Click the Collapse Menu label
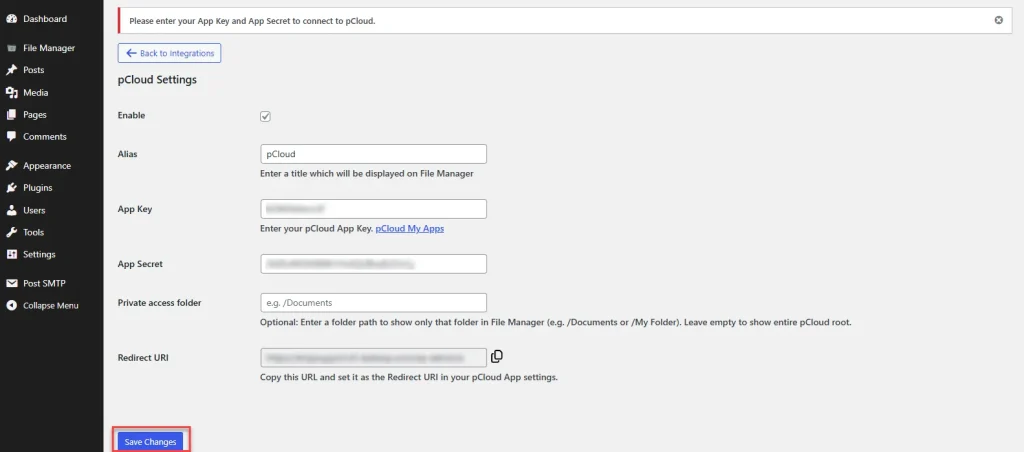The height and width of the screenshot is (452, 1024). 50,306
